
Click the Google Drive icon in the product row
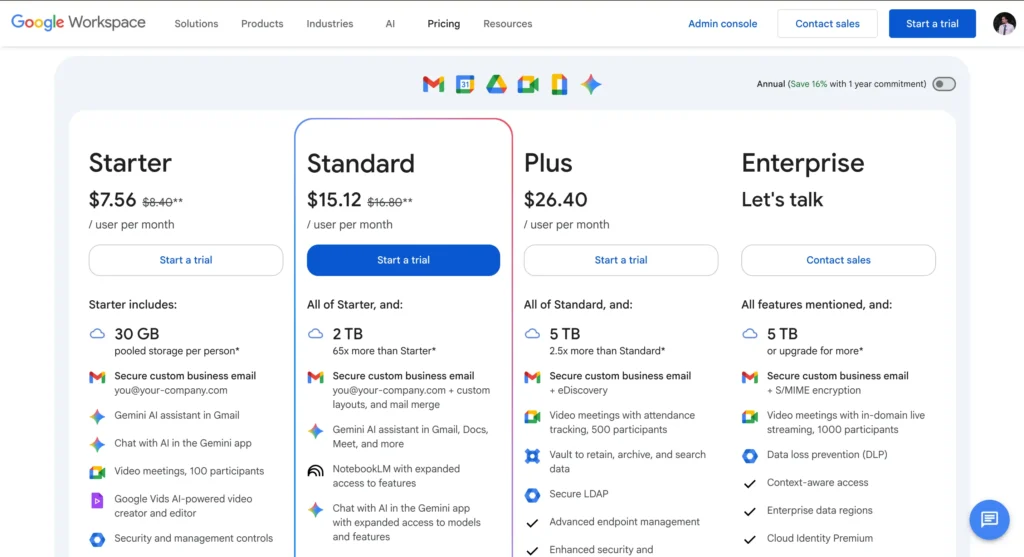click(496, 84)
